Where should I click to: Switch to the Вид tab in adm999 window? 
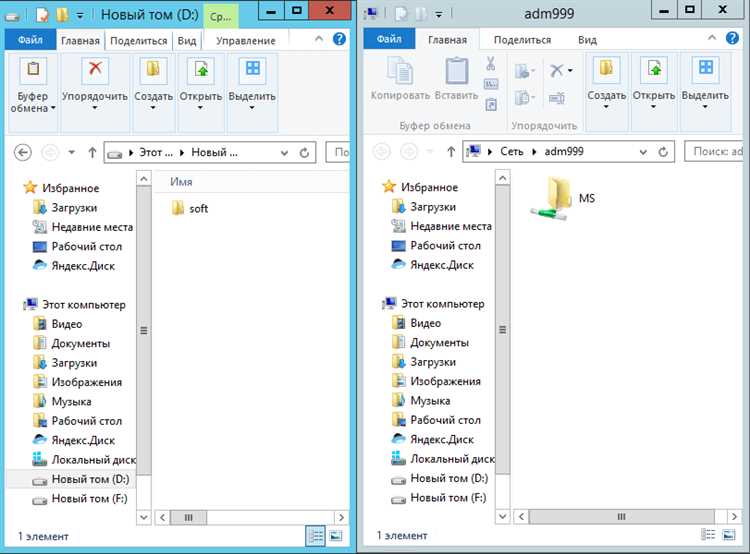pyautogui.click(x=587, y=40)
